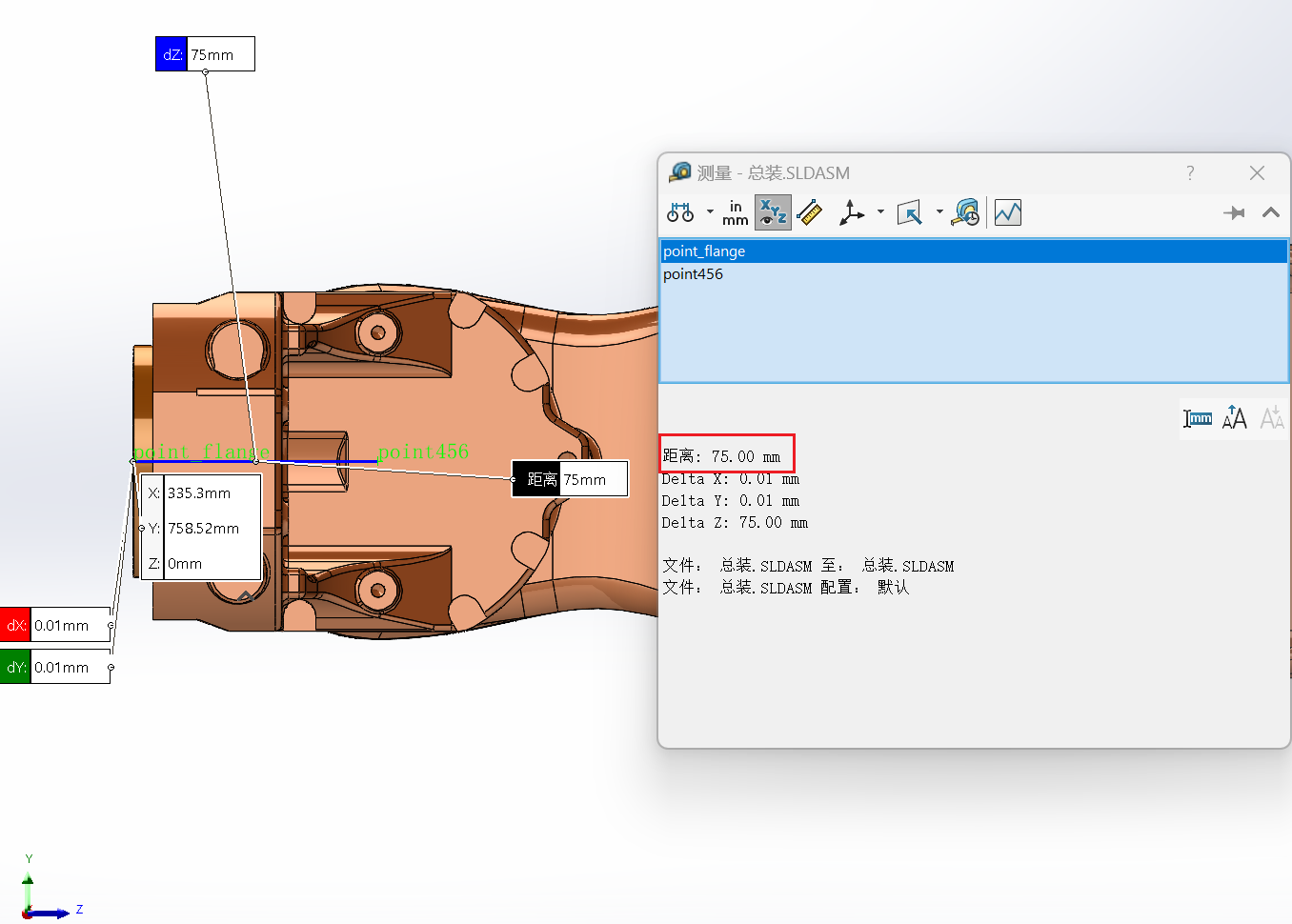The height and width of the screenshot is (924, 1292).
Task: Click the arc/circle measurements icon
Action: pos(680,212)
